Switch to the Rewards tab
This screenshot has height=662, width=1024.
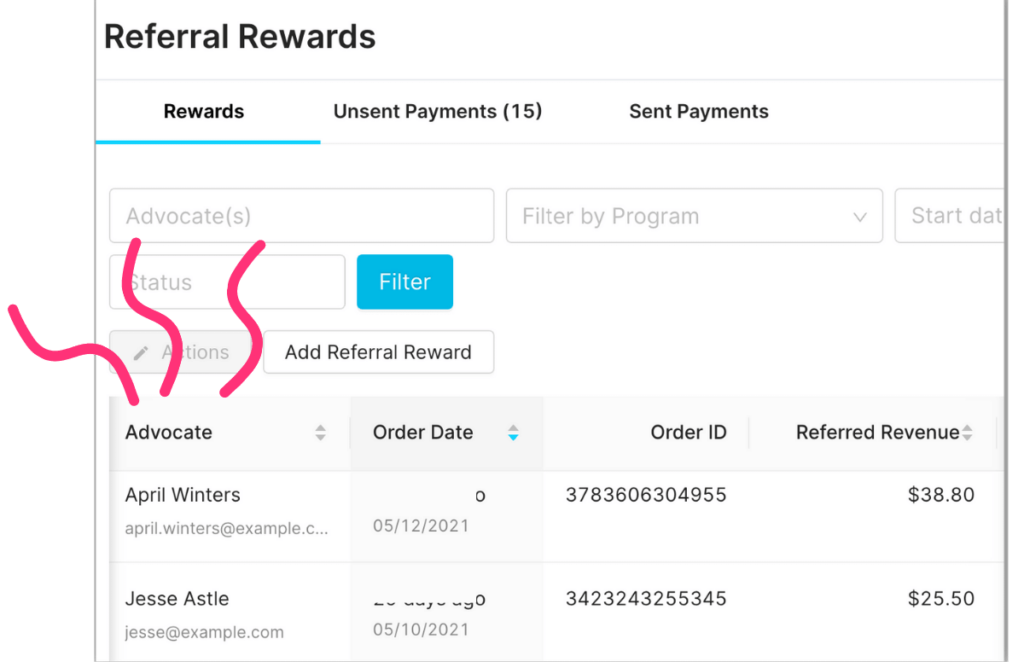[x=204, y=112]
